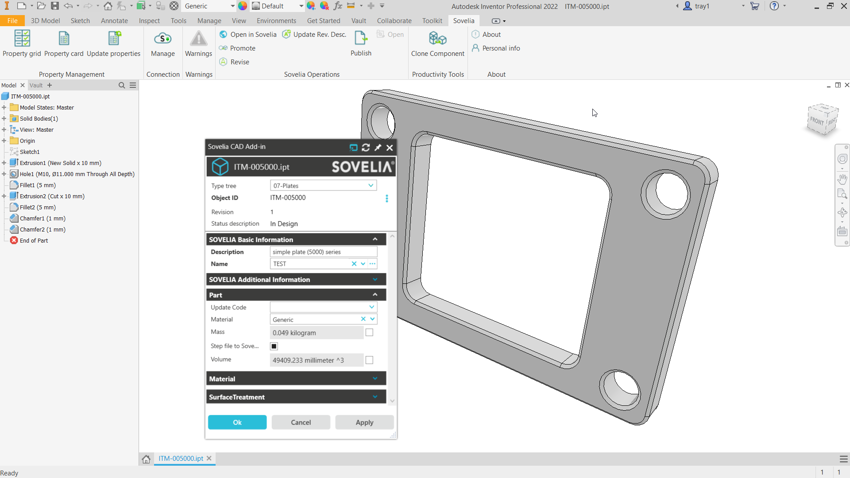Screen dimensions: 850x478
Task: Toggle Step file to Sovelia checkbox
Action: tap(274, 346)
